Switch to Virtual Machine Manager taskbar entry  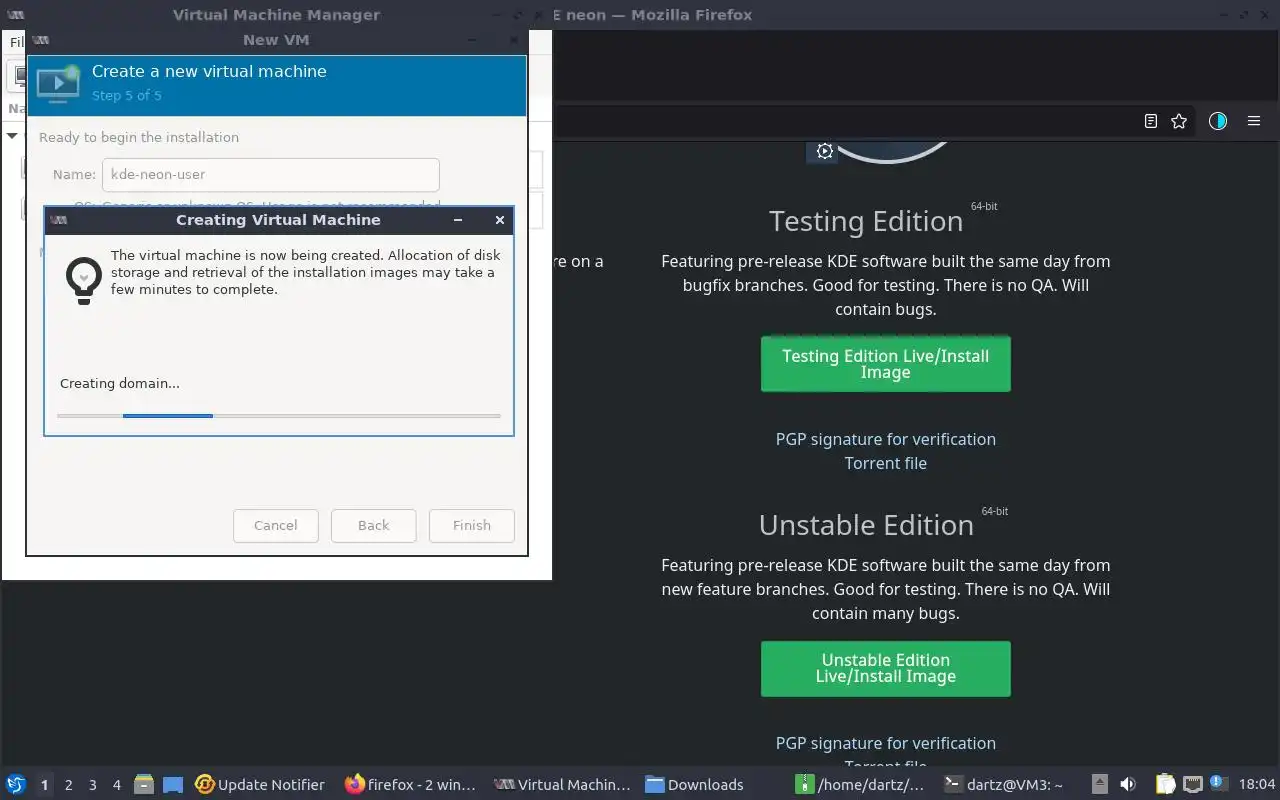pos(563,784)
